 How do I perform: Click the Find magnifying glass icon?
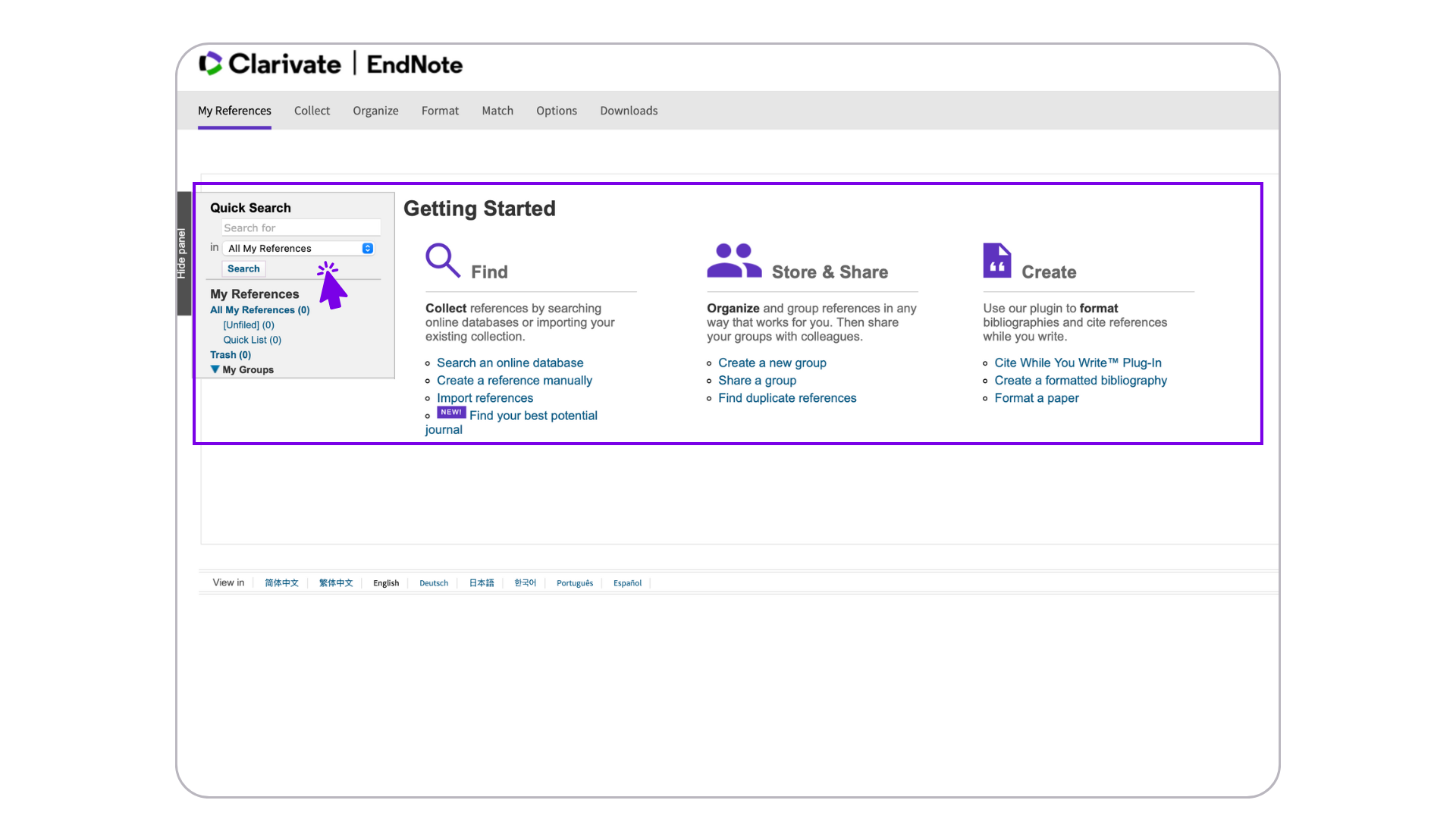click(x=443, y=260)
